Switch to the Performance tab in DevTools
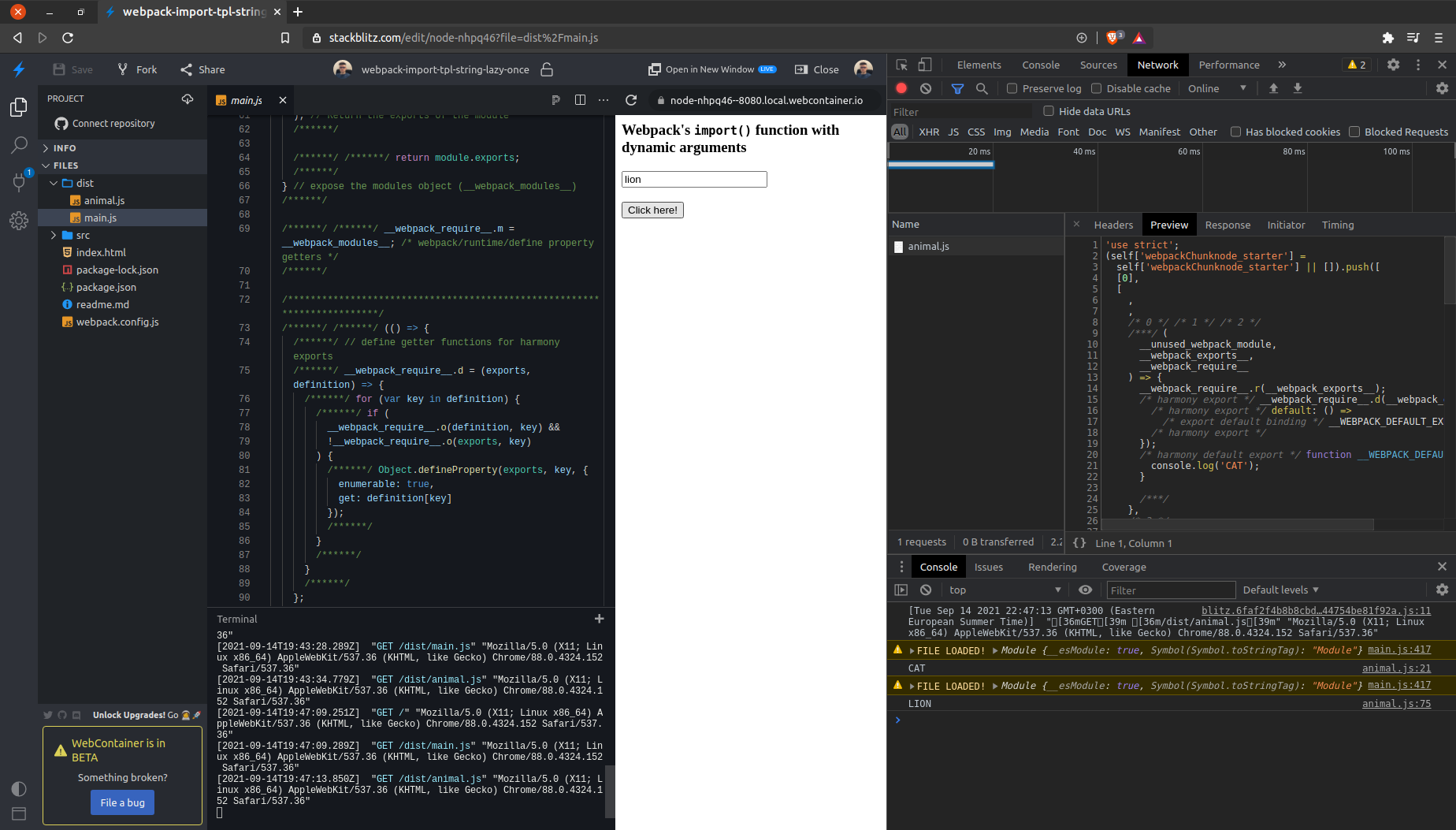The height and width of the screenshot is (830, 1456). pyautogui.click(x=1228, y=65)
